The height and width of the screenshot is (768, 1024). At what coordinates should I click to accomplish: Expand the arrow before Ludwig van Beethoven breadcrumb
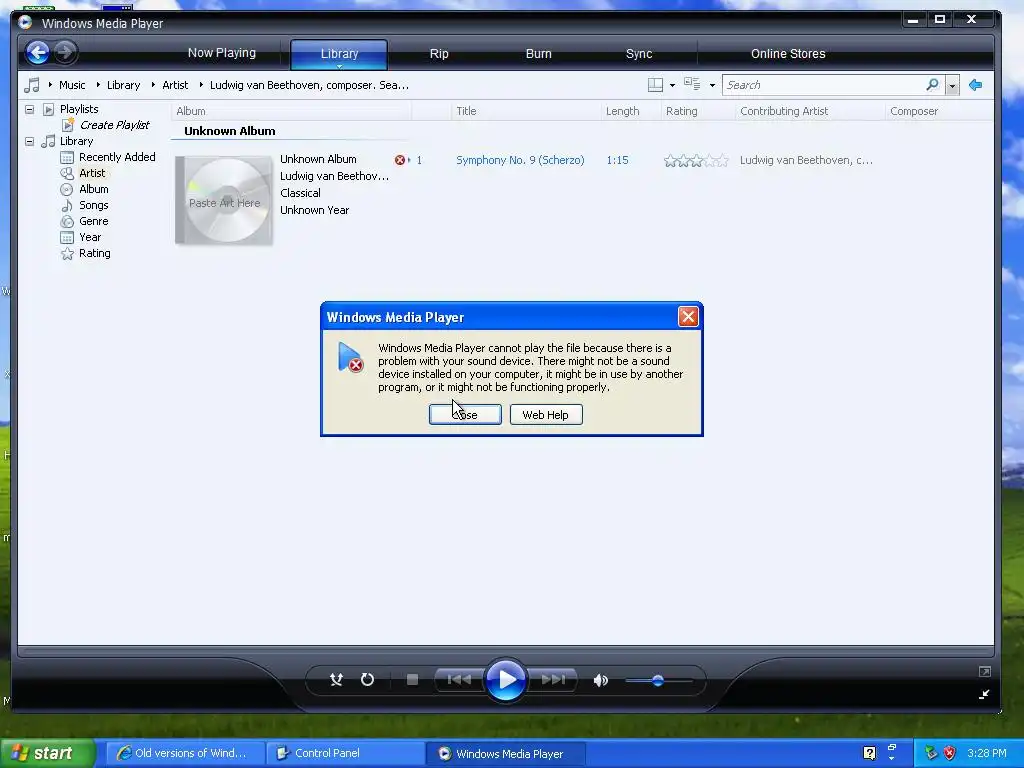pyautogui.click(x=201, y=85)
